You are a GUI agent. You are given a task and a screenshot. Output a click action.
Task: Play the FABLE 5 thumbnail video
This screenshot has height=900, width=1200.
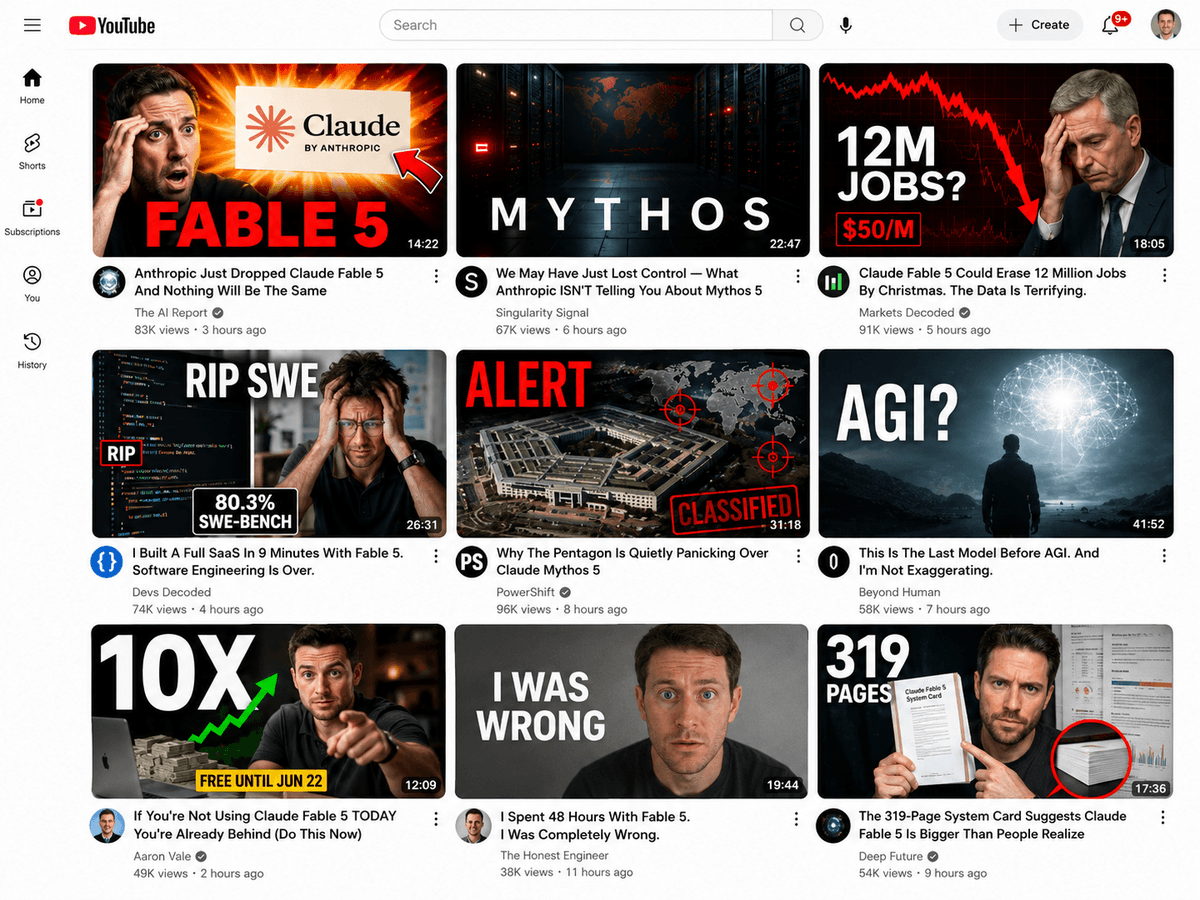[270, 160]
